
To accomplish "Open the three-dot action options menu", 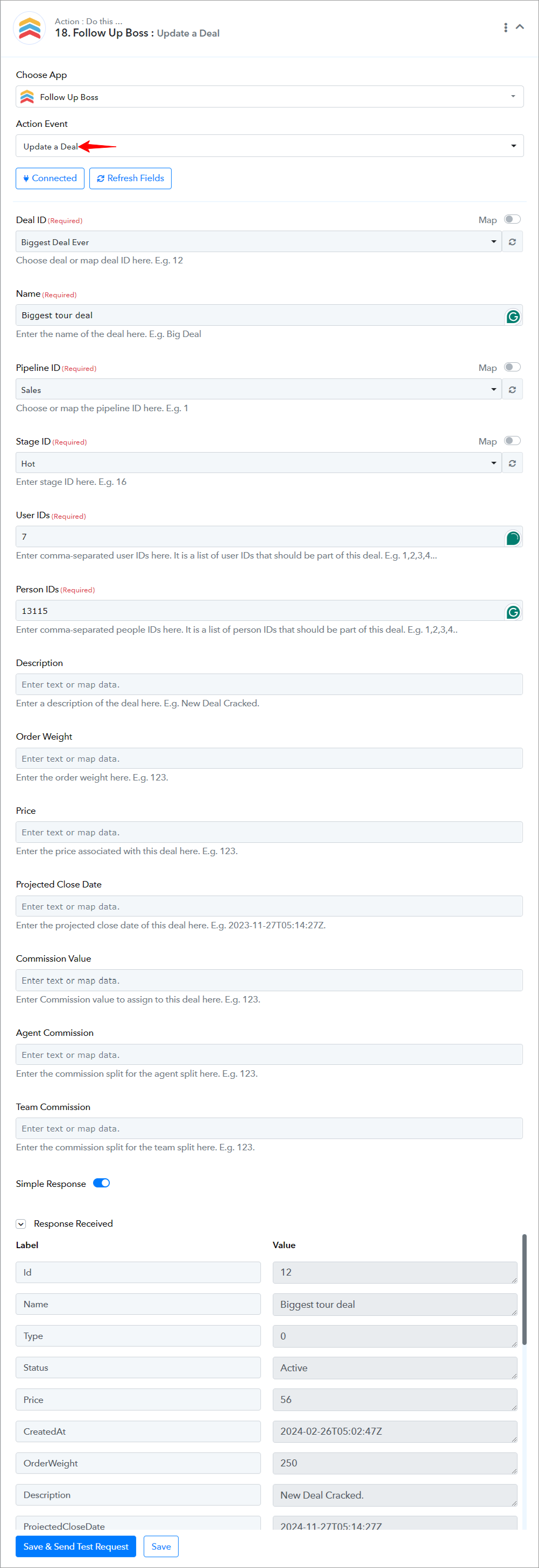I will coord(506,27).
